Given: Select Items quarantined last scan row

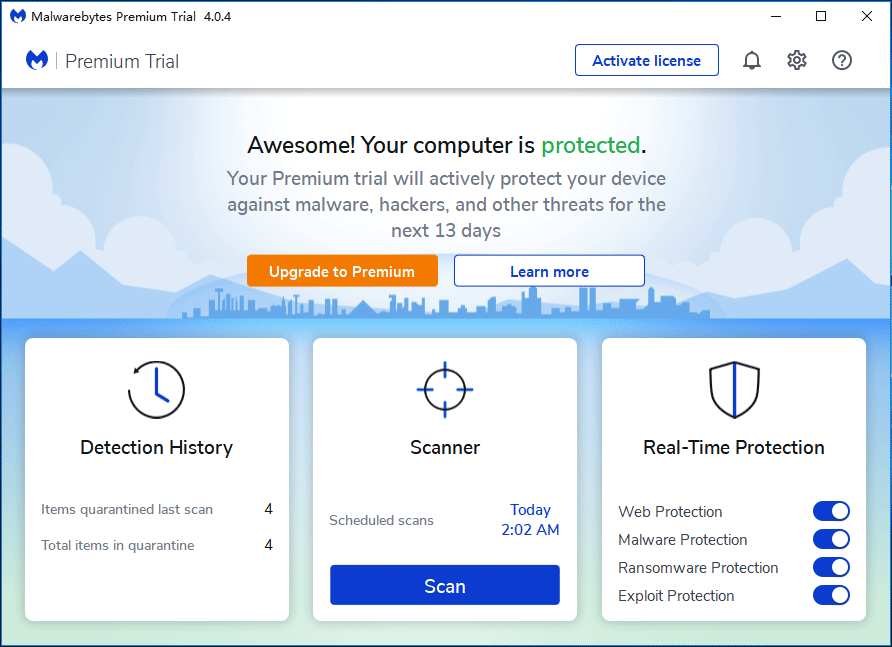Looking at the screenshot, I should 157,510.
